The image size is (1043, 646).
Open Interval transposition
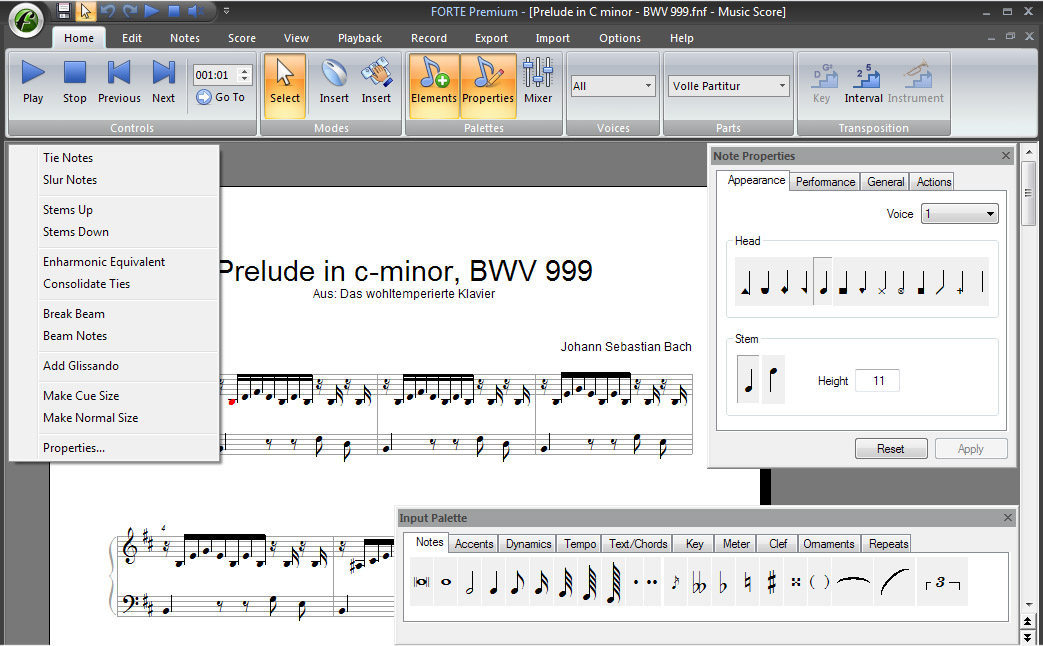pos(863,82)
